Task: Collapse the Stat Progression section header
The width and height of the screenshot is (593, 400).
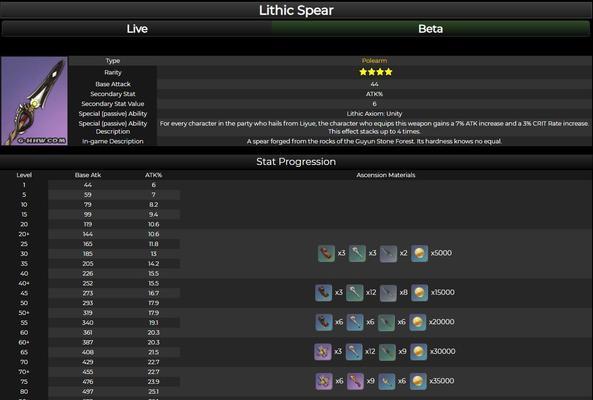Action: coord(296,162)
